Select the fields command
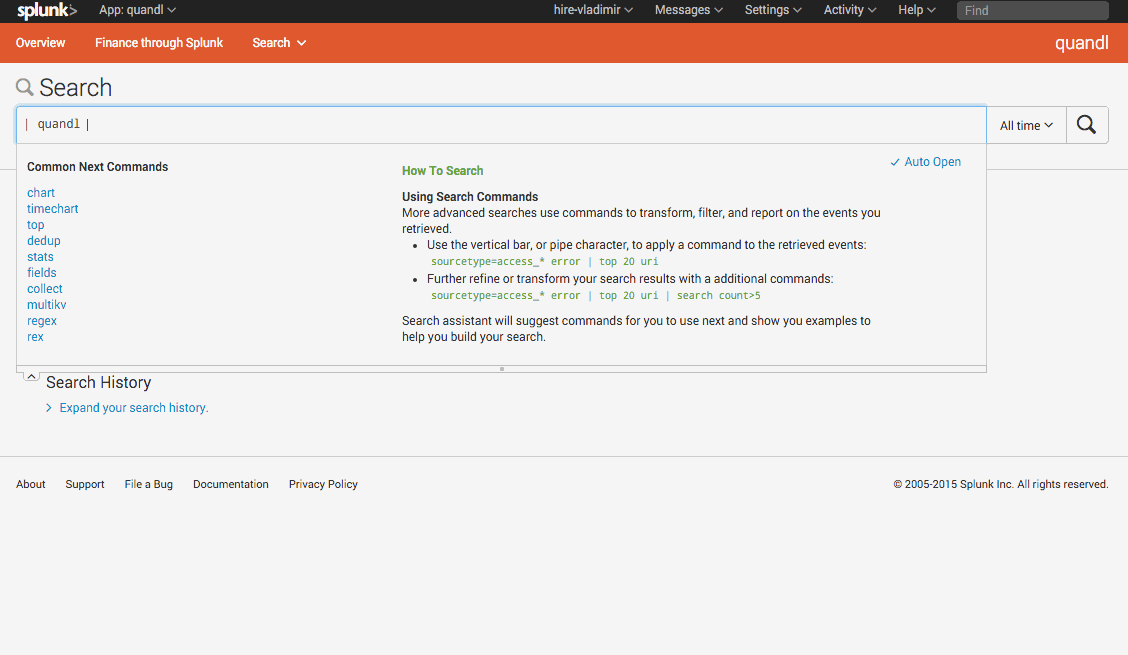Viewport: 1128px width, 655px height. (x=42, y=273)
